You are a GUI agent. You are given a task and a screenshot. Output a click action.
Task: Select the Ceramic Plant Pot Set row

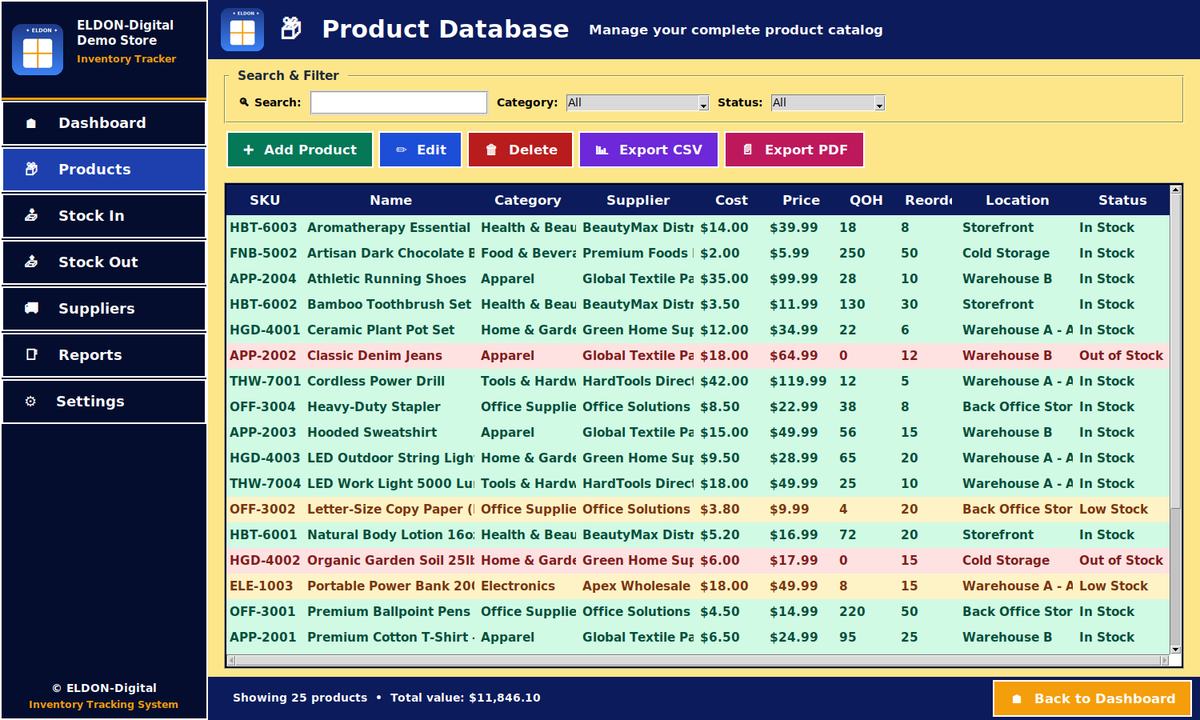pyautogui.click(x=698, y=330)
